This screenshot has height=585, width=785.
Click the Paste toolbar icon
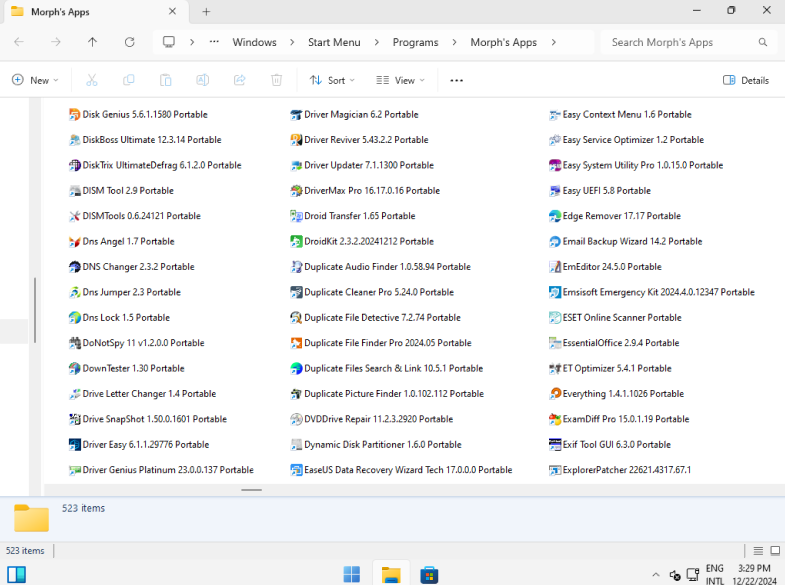coord(166,80)
